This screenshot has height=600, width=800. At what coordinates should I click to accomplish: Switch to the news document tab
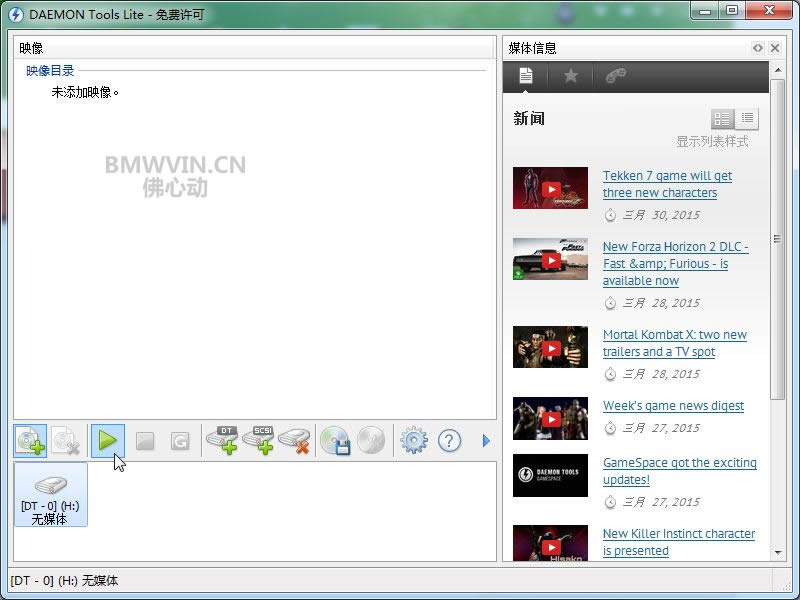tap(526, 76)
